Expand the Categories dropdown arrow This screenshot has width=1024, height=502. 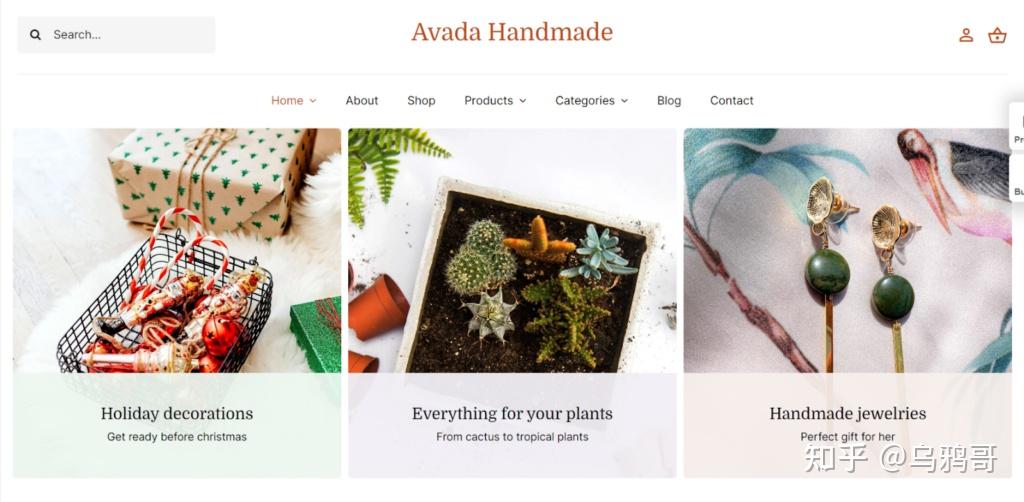[624, 101]
